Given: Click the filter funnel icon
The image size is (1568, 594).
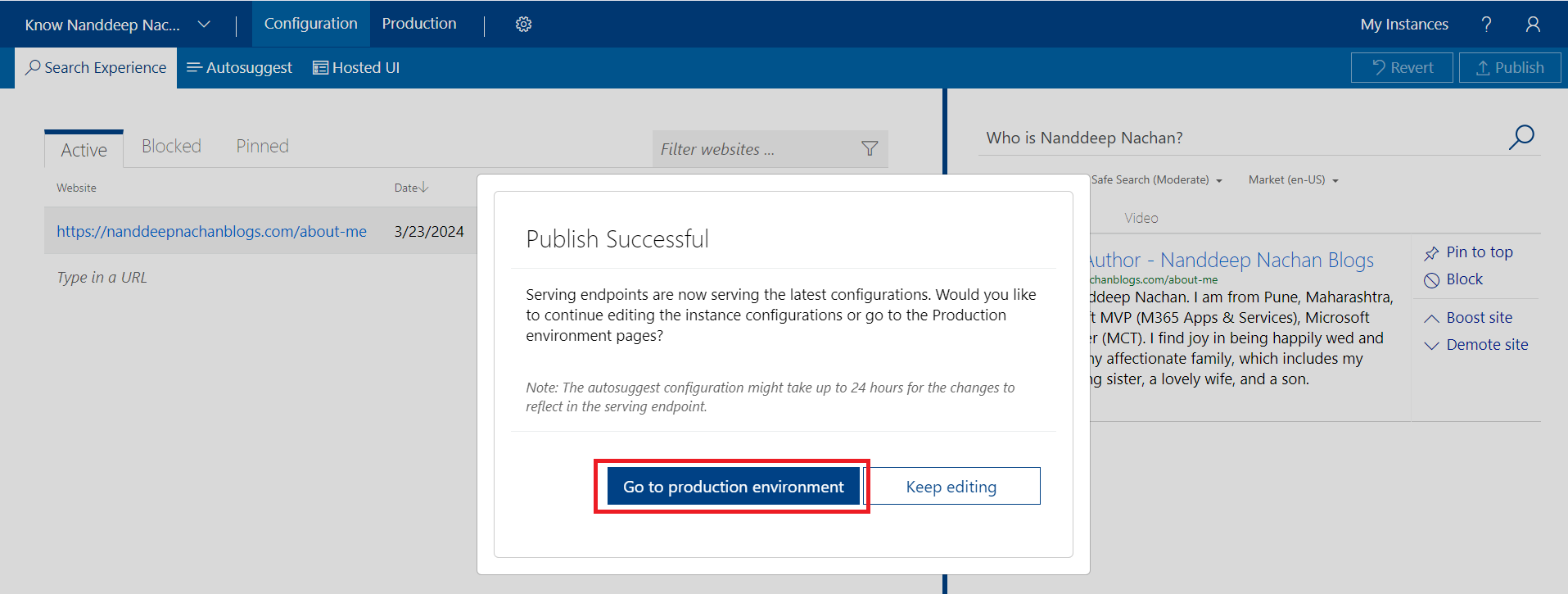Looking at the screenshot, I should tap(870, 148).
